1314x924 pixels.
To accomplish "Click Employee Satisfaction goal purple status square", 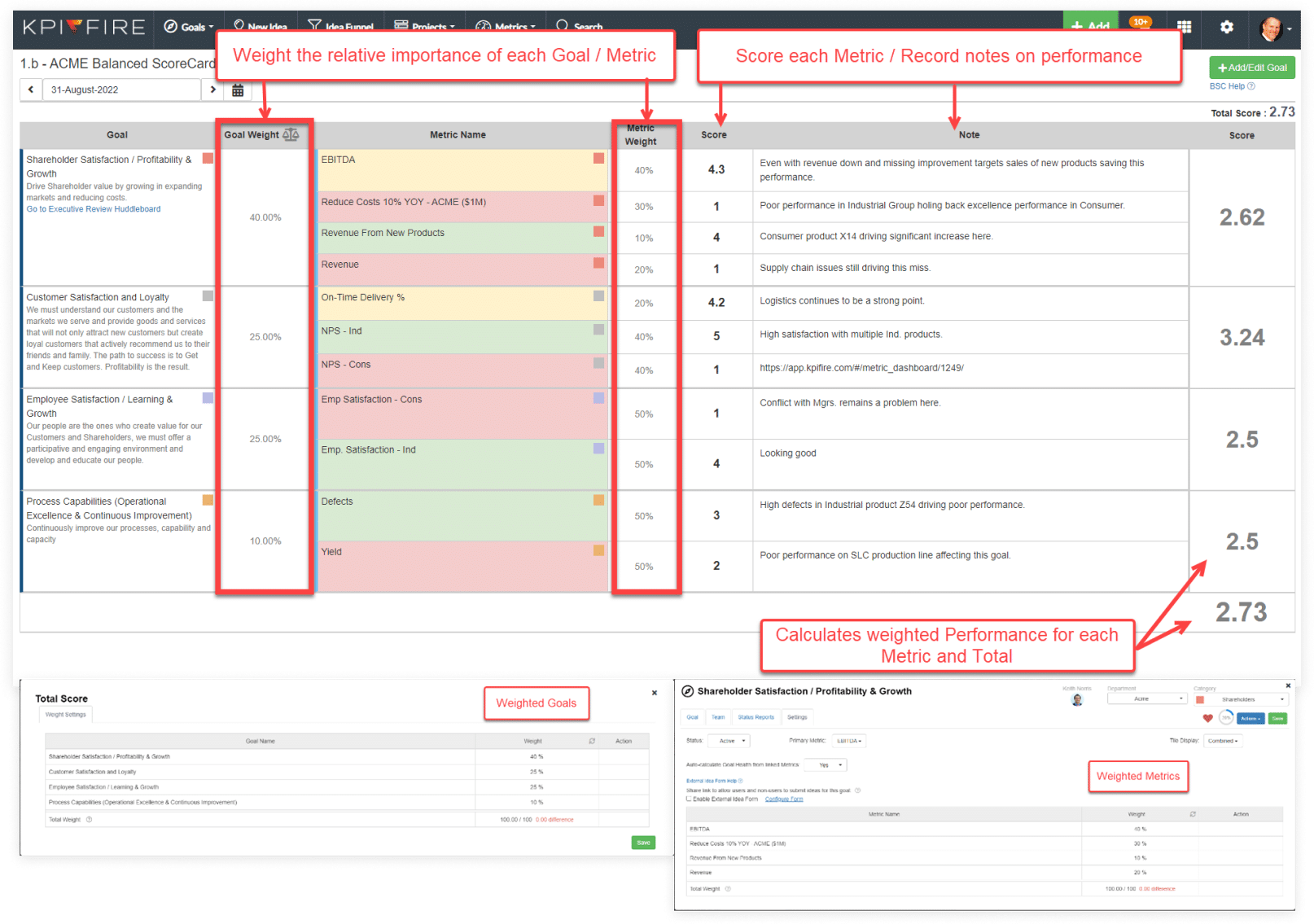I will click(x=208, y=398).
